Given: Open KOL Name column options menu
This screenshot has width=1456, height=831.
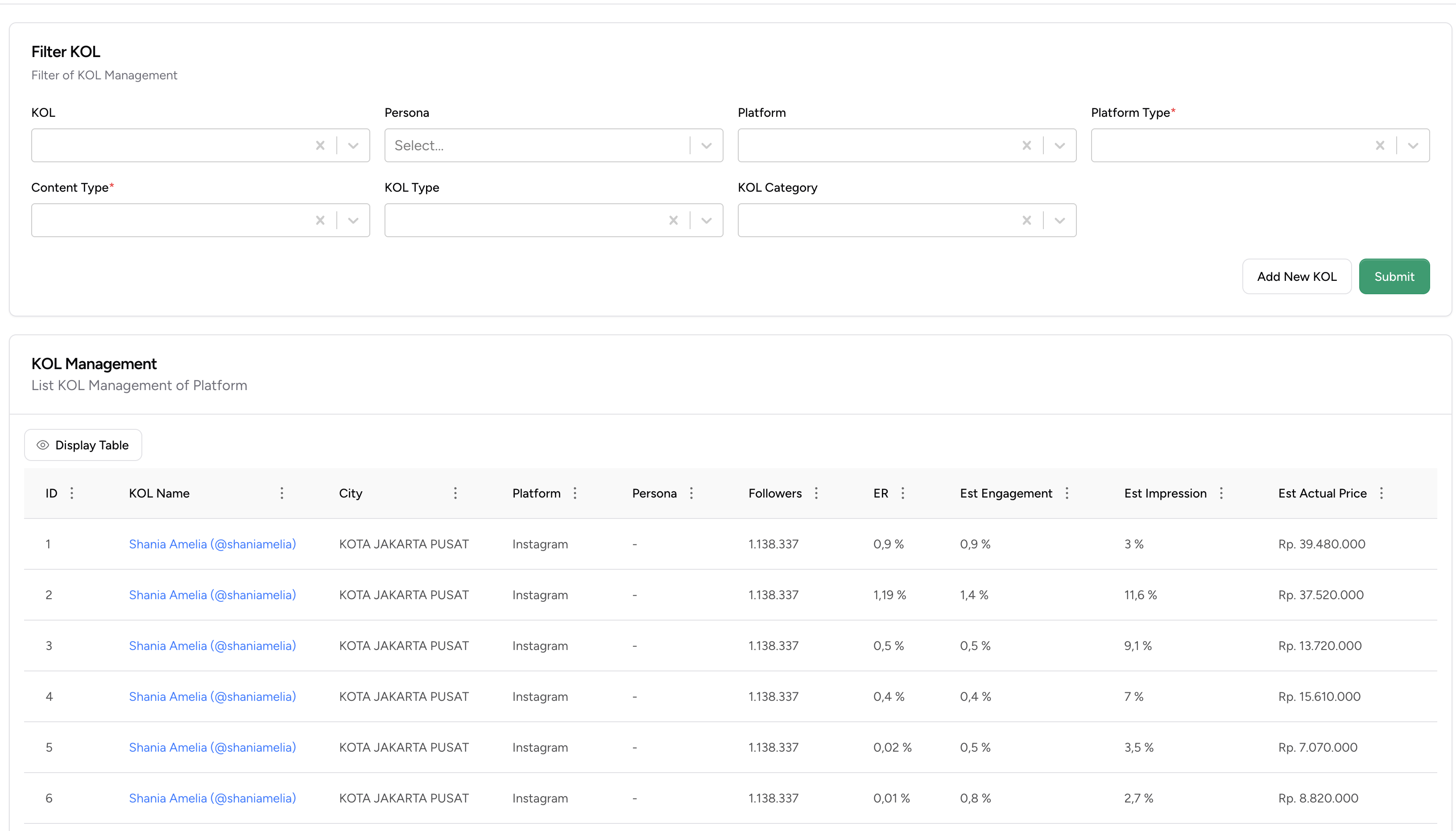Looking at the screenshot, I should pyautogui.click(x=281, y=493).
